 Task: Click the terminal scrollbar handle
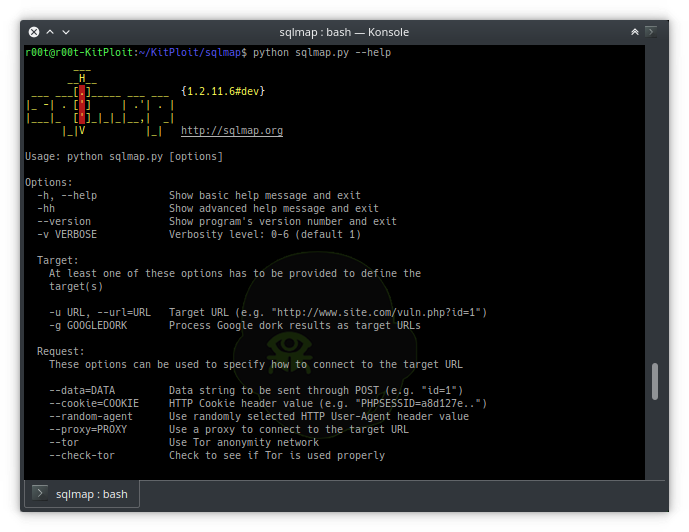[x=655, y=381]
